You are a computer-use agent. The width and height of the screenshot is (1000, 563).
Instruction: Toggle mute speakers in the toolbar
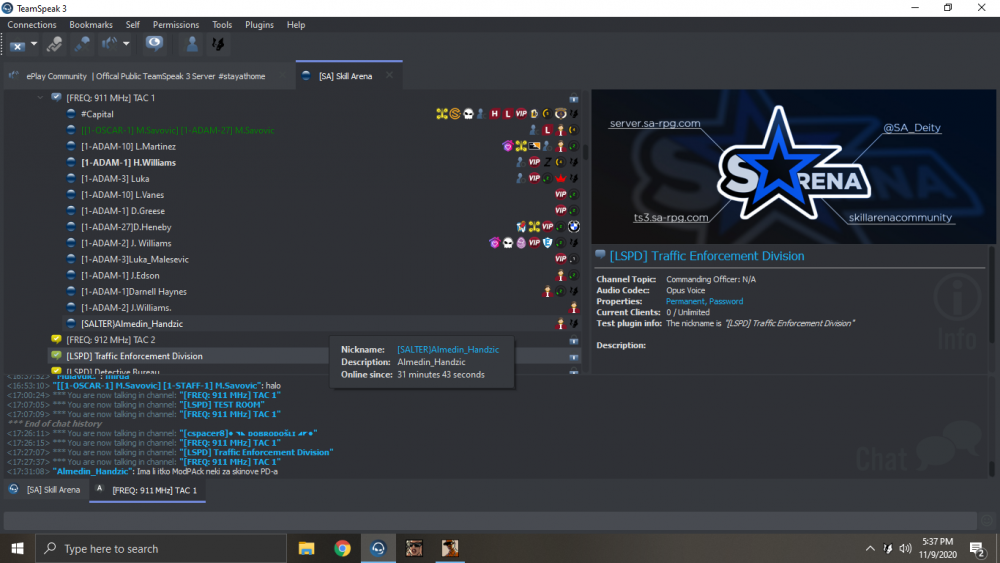pyautogui.click(x=107, y=44)
